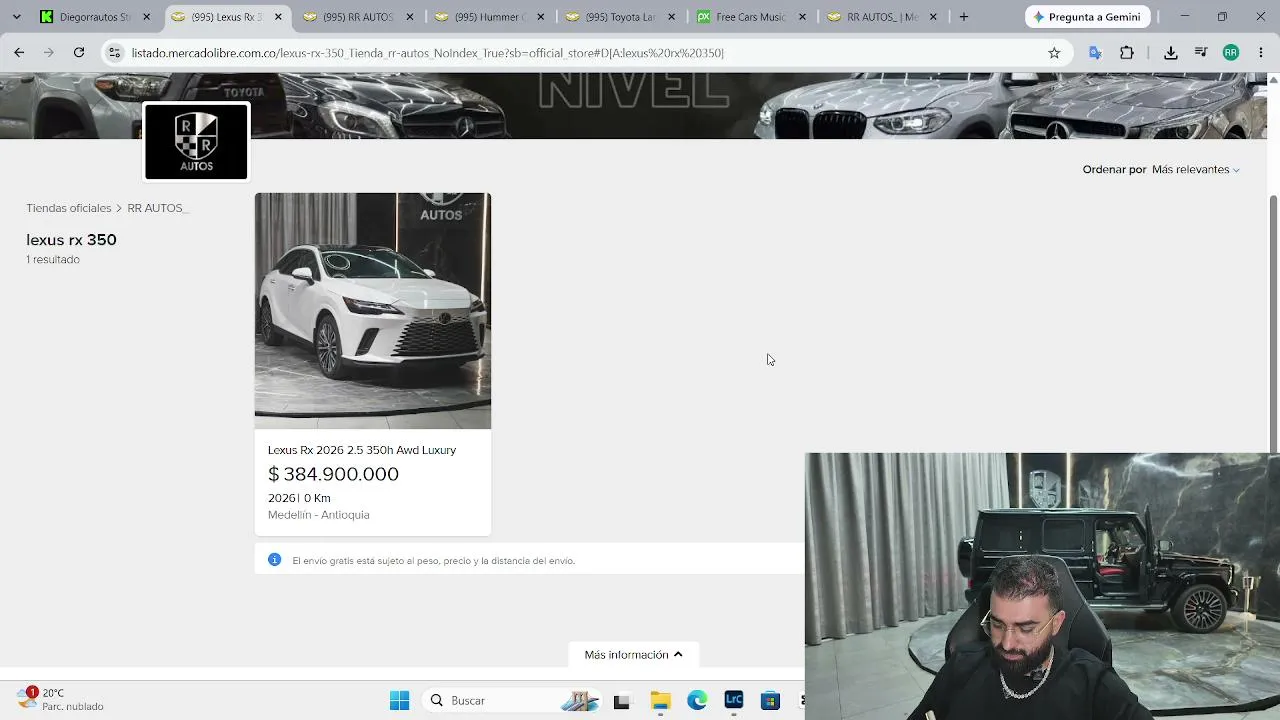Click the 1 resultado count text
Image resolution: width=1280 pixels, height=720 pixels.
(x=53, y=260)
